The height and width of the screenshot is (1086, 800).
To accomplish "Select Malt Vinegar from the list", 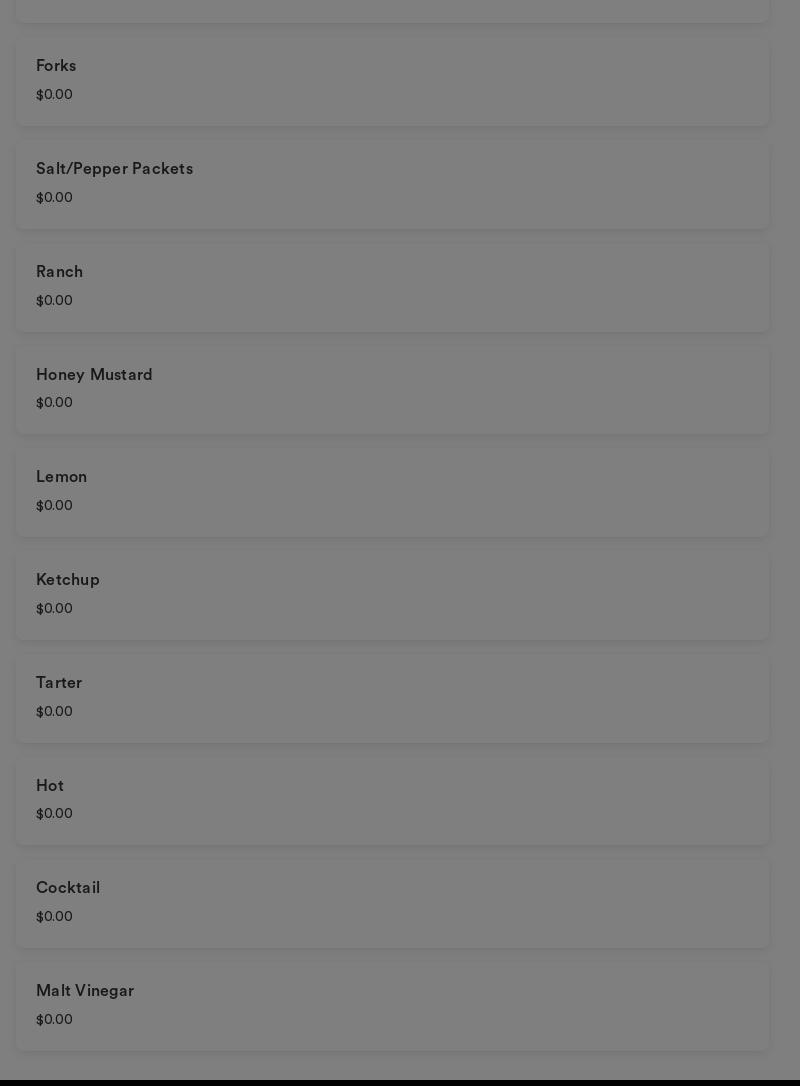I will pos(392,1005).
